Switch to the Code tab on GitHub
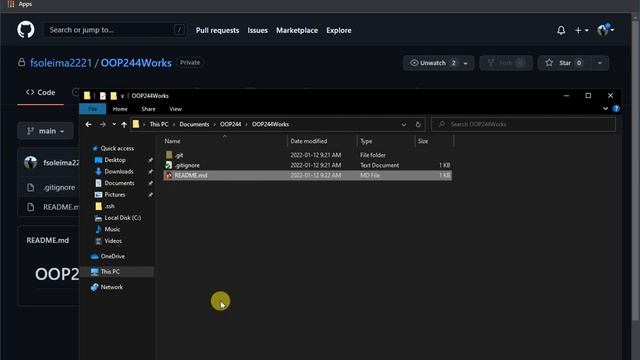 (40, 93)
